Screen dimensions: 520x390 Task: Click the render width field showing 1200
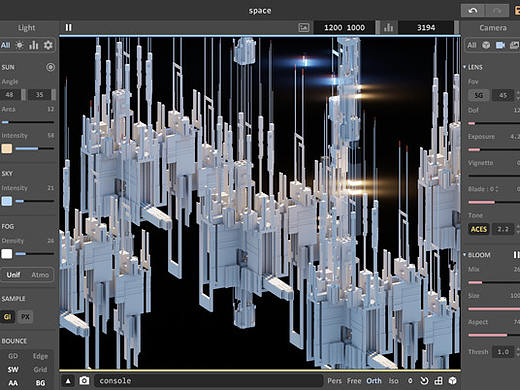[x=333, y=28]
